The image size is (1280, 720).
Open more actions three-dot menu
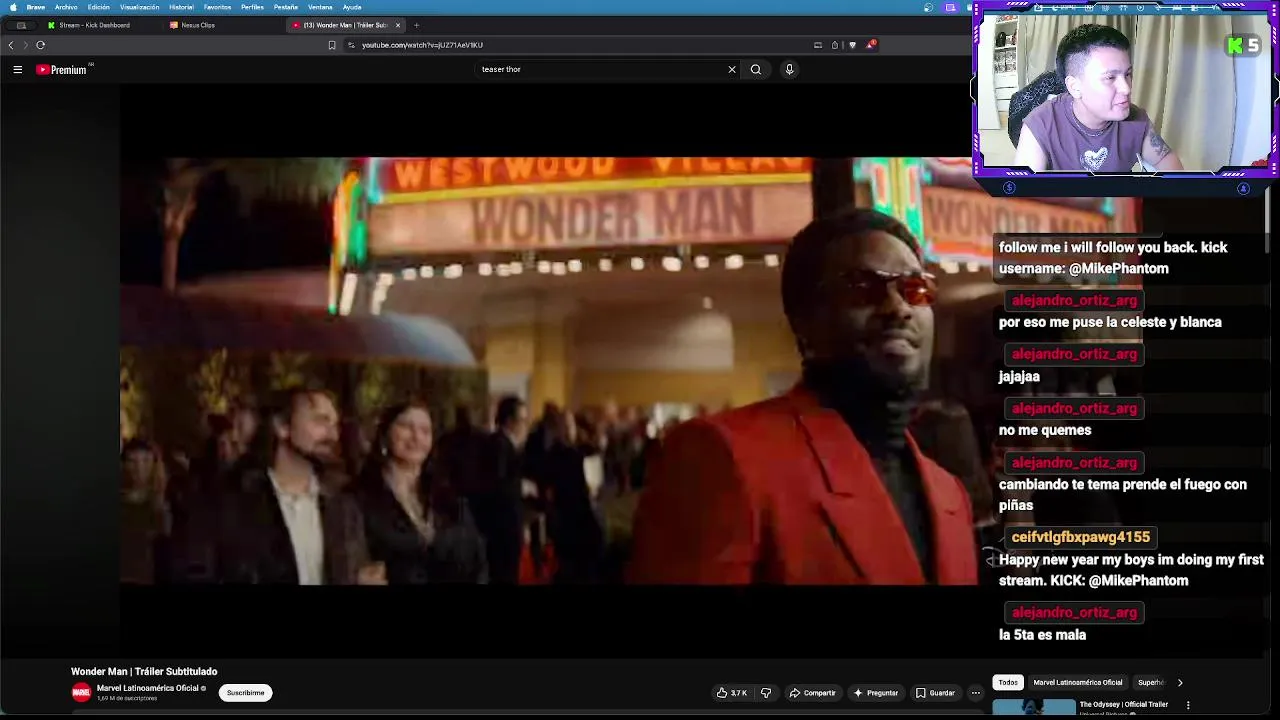click(976, 693)
